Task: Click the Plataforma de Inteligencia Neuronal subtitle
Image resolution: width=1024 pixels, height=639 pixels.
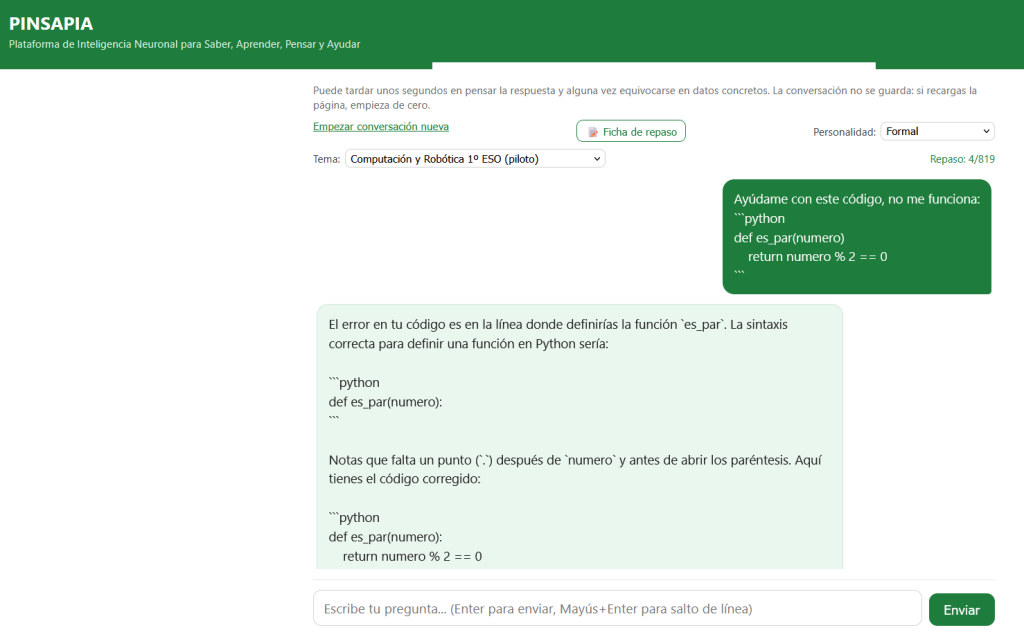Action: [185, 44]
